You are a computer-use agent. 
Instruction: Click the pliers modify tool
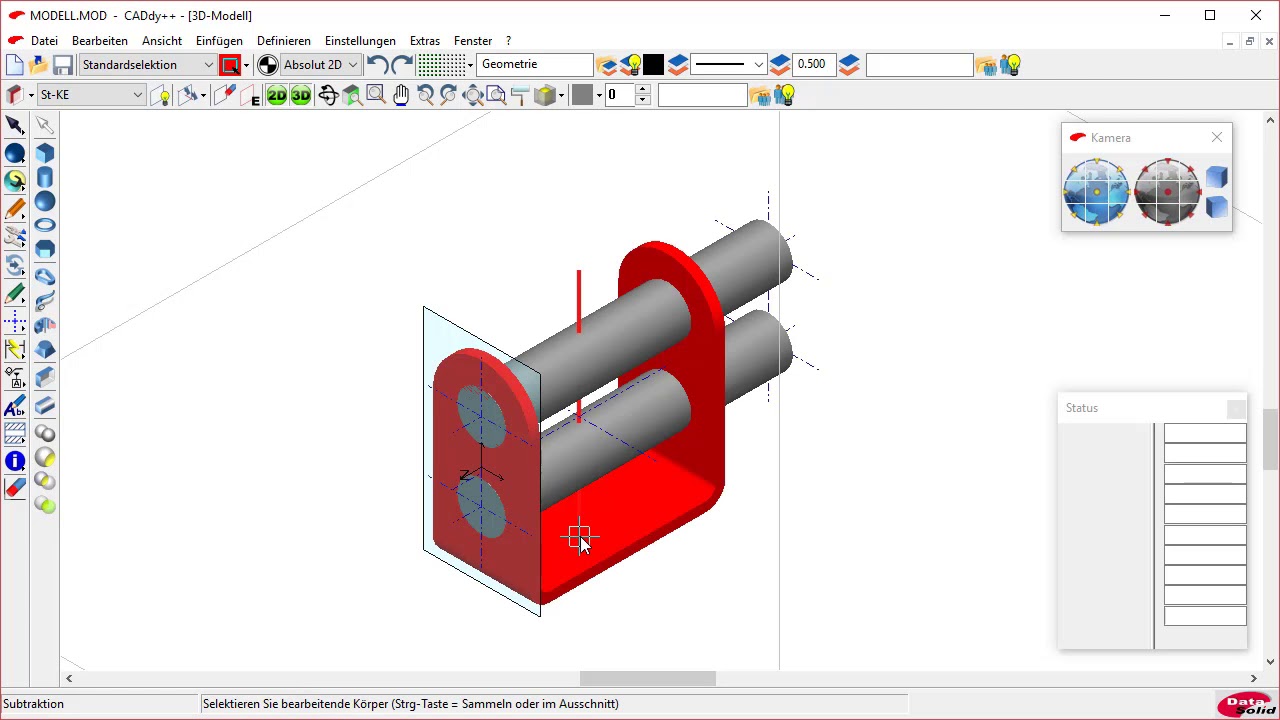tap(15, 237)
